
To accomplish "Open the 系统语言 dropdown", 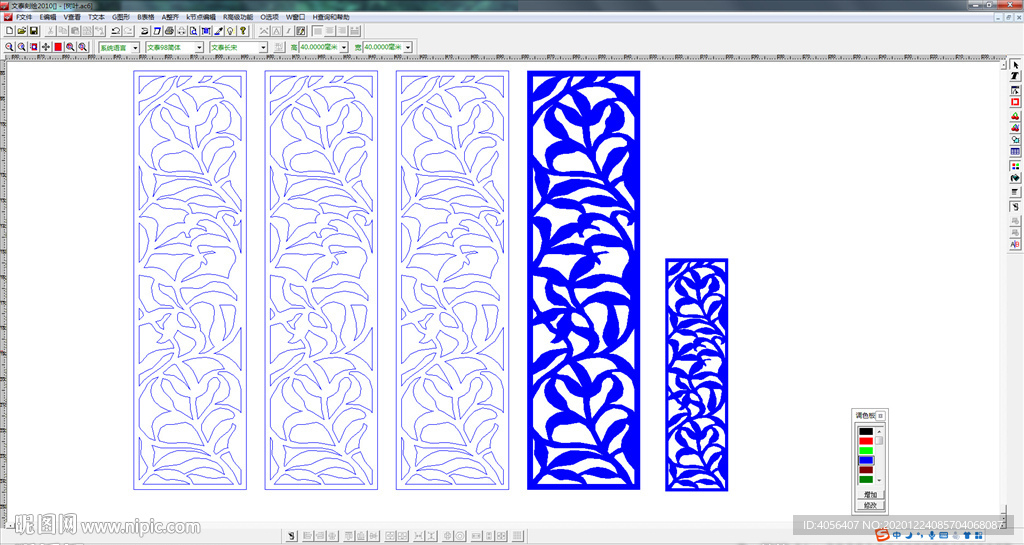I will (x=135, y=48).
